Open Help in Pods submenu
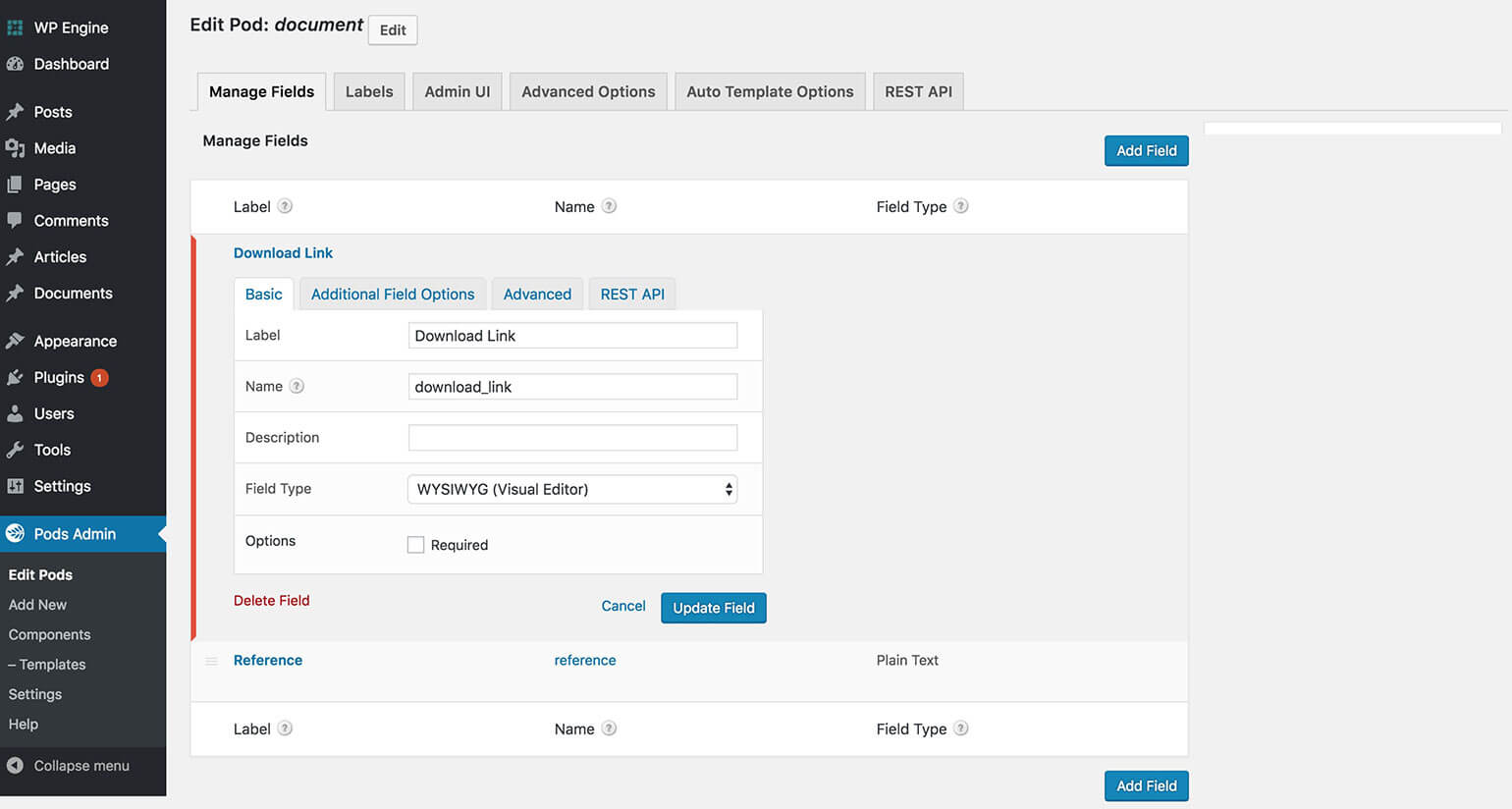Screen dimensions: 1512x809 coord(24,724)
